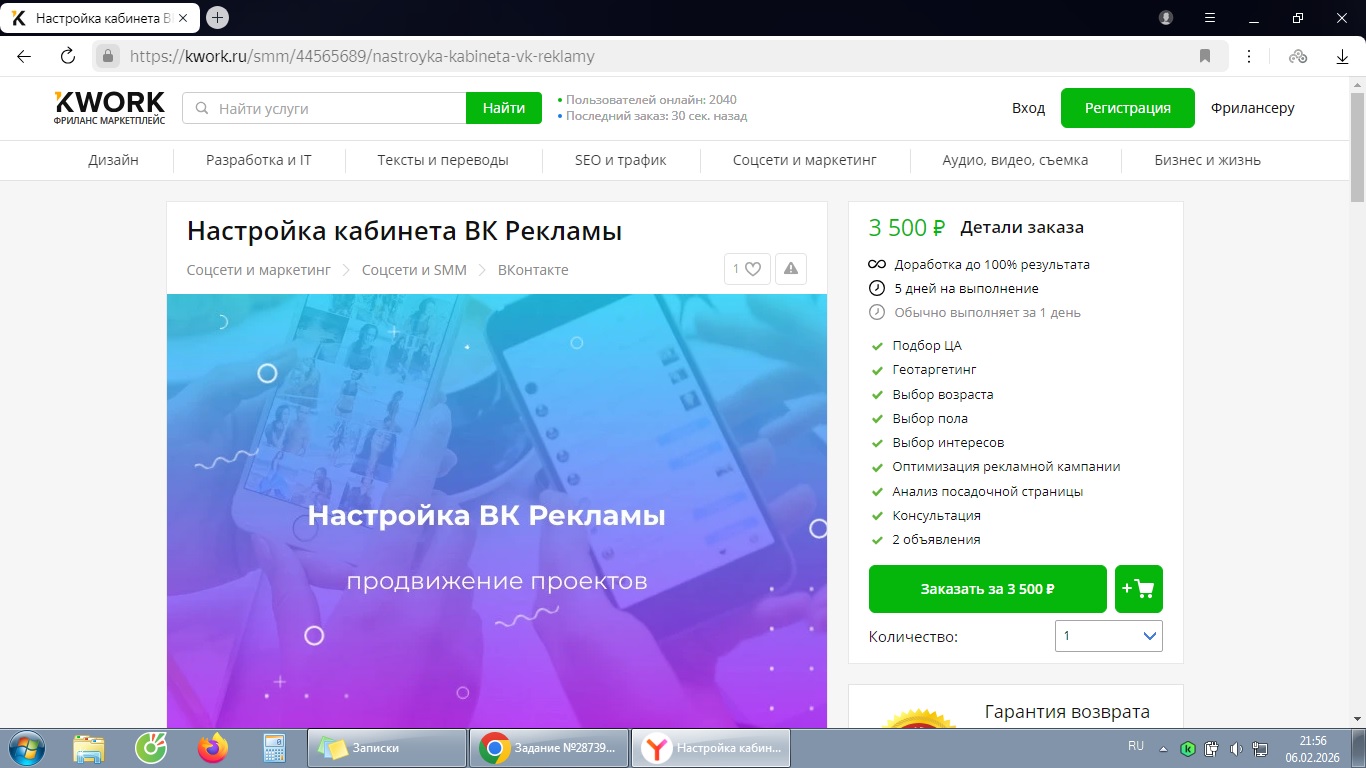This screenshot has width=1366, height=768.
Task: Click the green Kaspersky tray icon
Action: pyautogui.click(x=1188, y=748)
